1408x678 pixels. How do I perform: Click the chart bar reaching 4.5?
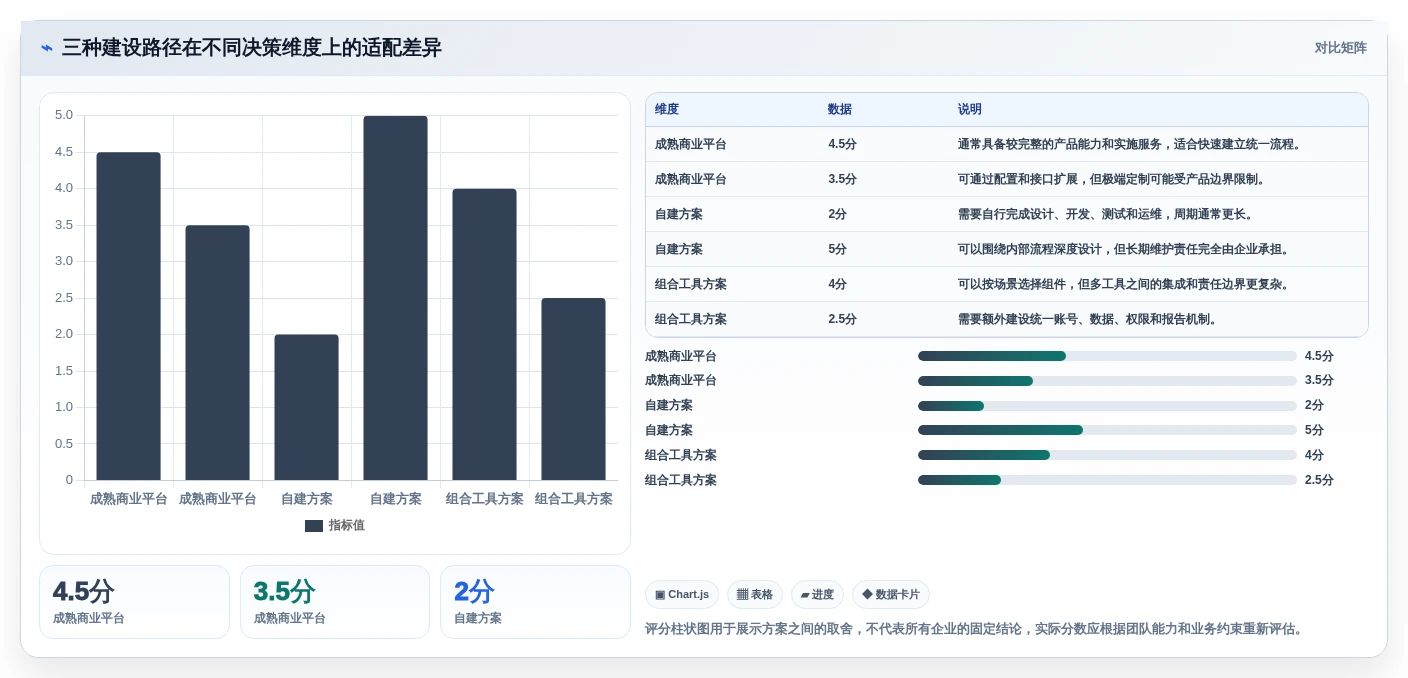pos(128,316)
